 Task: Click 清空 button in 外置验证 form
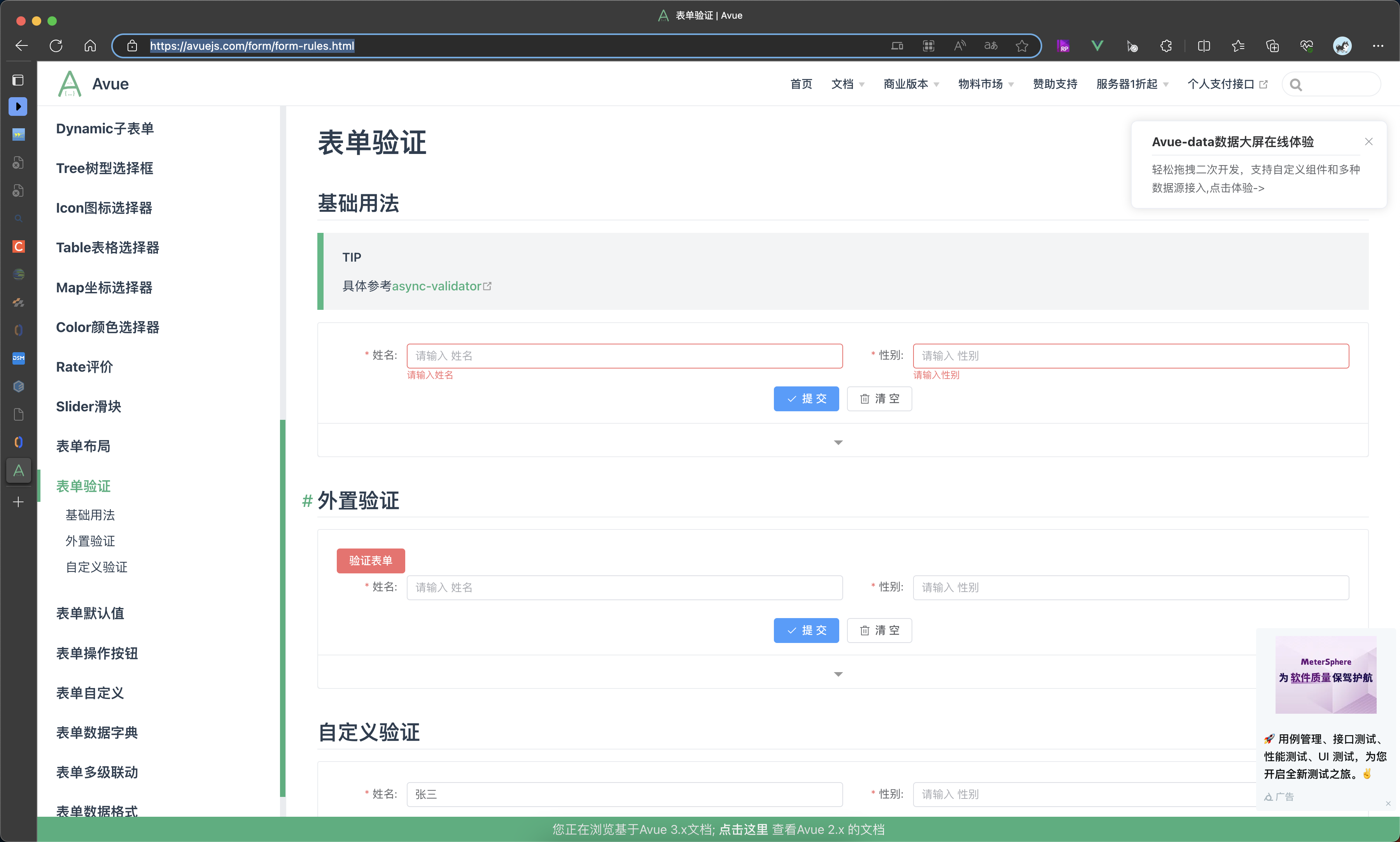pyautogui.click(x=879, y=631)
